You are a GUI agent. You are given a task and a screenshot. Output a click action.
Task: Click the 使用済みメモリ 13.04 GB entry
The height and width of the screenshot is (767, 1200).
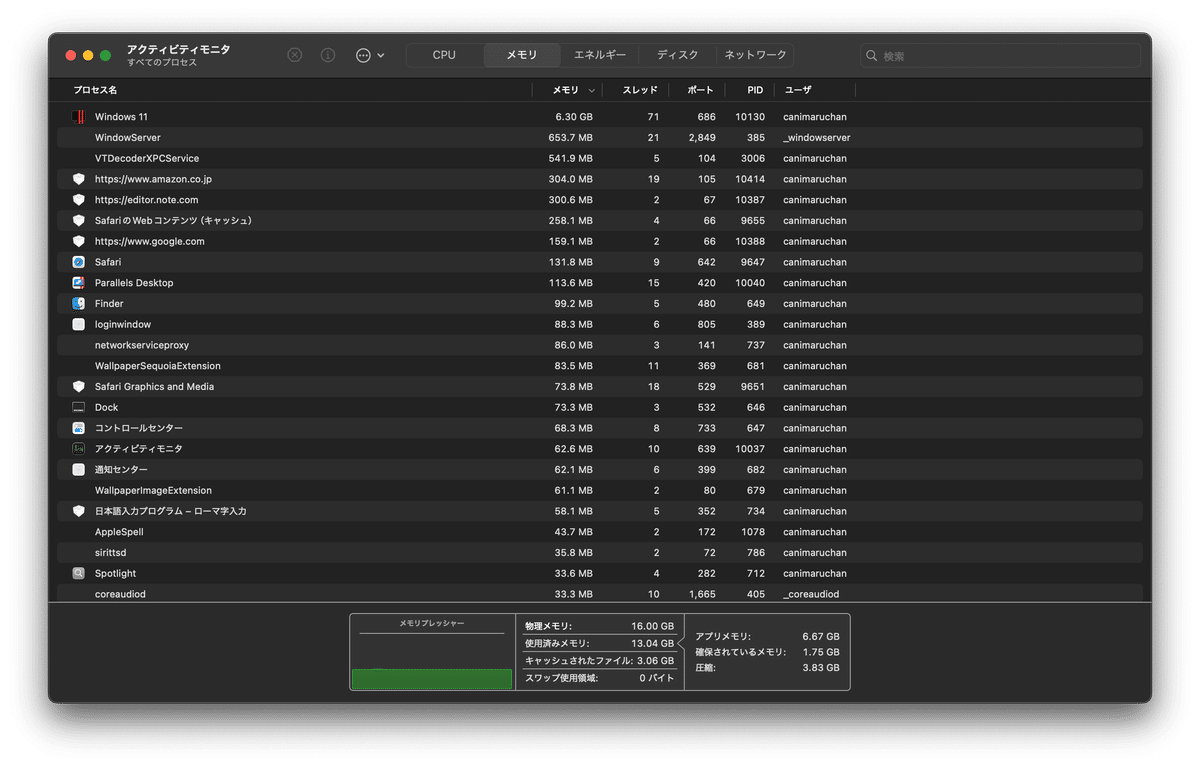point(599,643)
